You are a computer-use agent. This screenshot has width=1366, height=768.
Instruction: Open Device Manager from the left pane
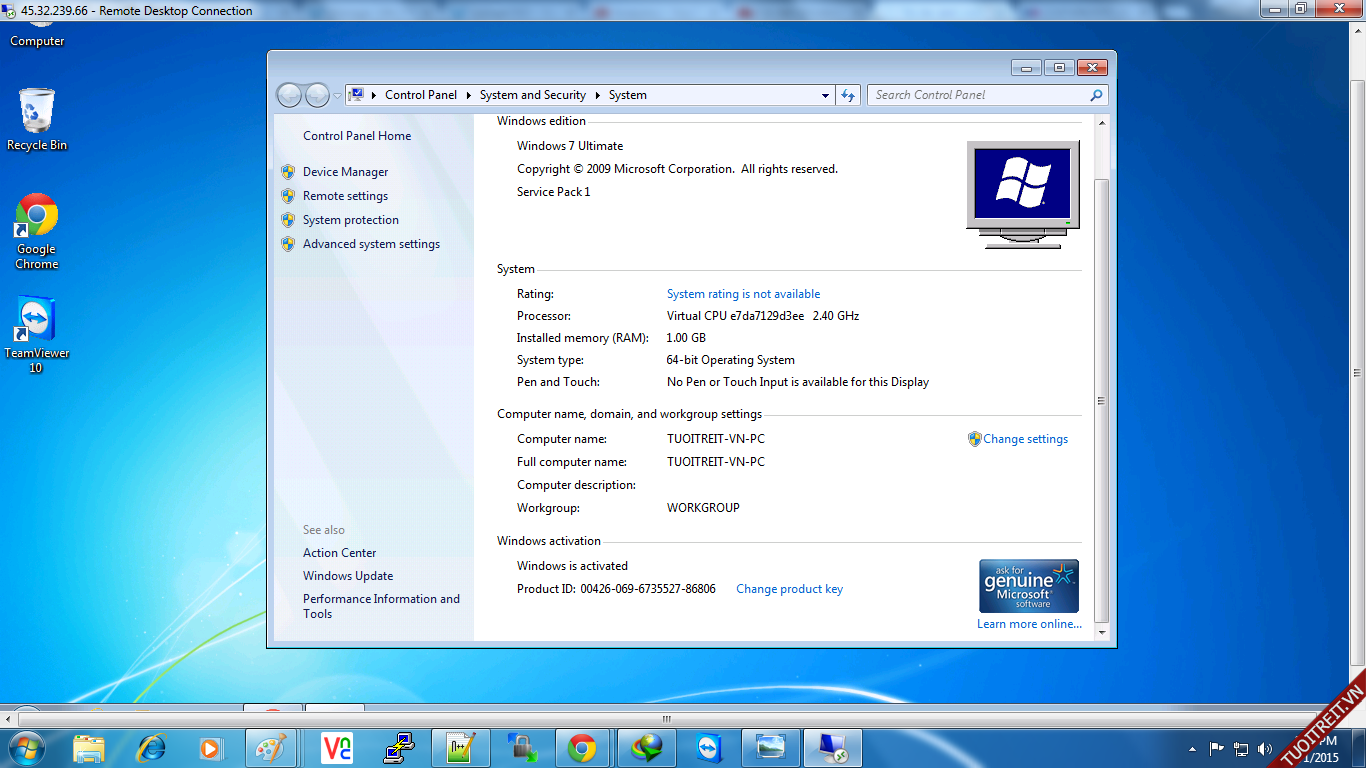(x=345, y=172)
